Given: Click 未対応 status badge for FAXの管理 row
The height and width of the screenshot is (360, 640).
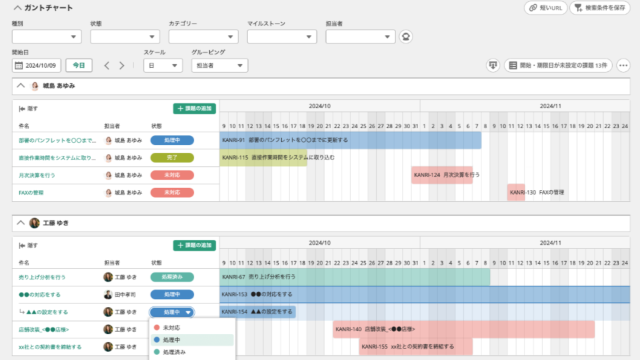Looking at the screenshot, I should coord(172,193).
